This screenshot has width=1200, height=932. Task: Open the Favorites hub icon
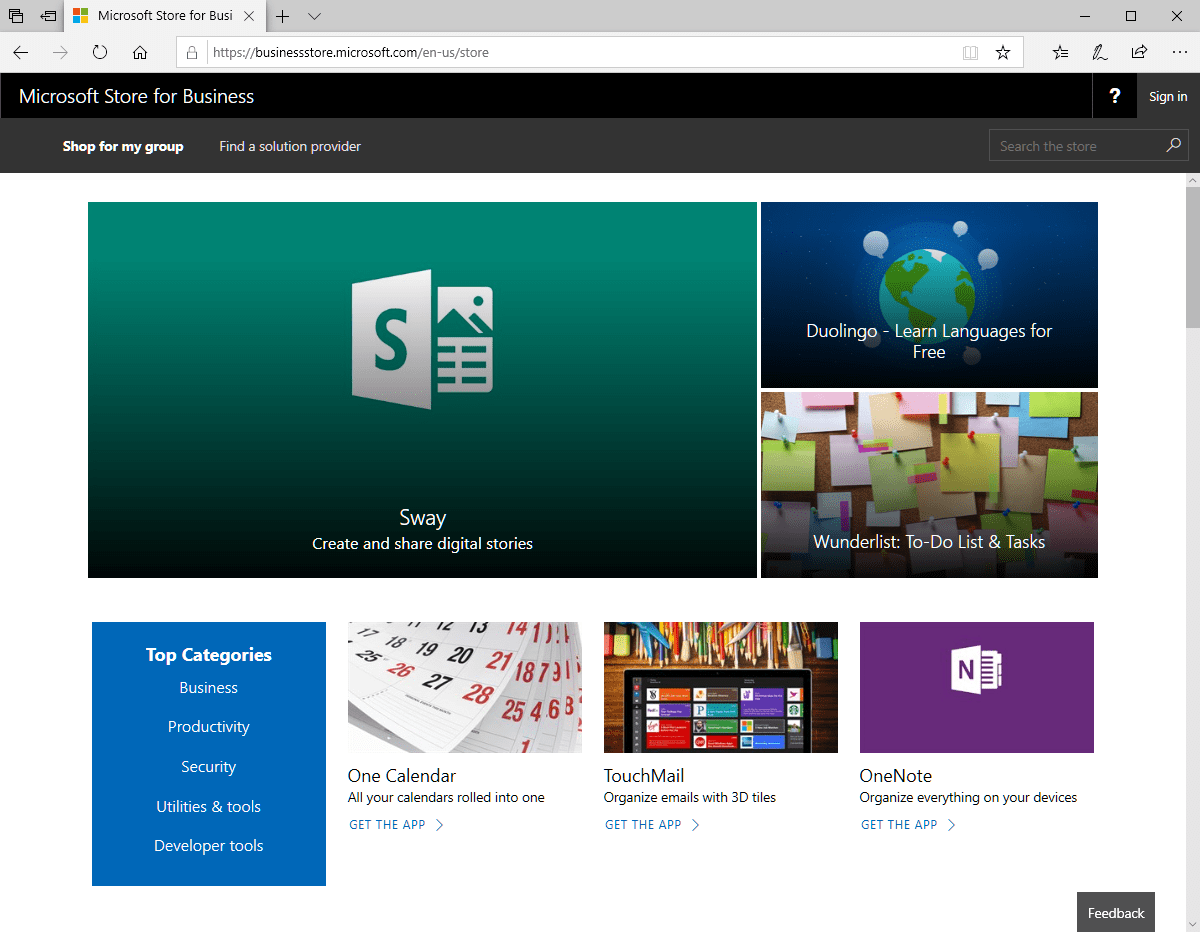click(1061, 53)
